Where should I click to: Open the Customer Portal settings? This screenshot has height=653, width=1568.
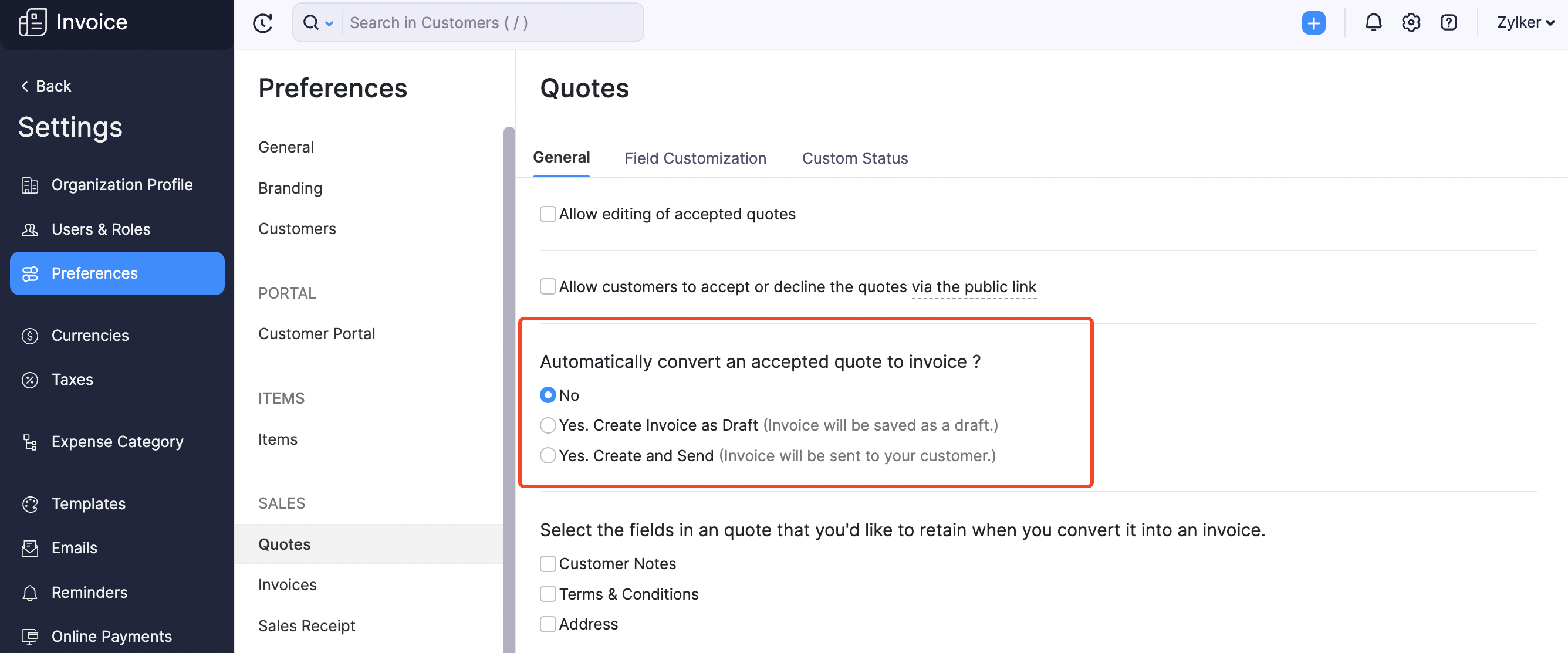tap(316, 333)
